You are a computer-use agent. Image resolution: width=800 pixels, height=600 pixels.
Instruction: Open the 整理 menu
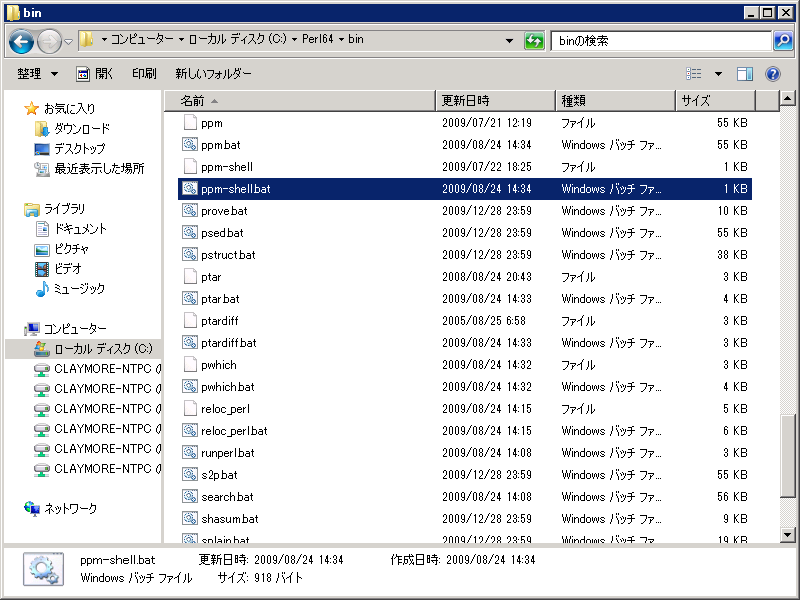point(37,74)
